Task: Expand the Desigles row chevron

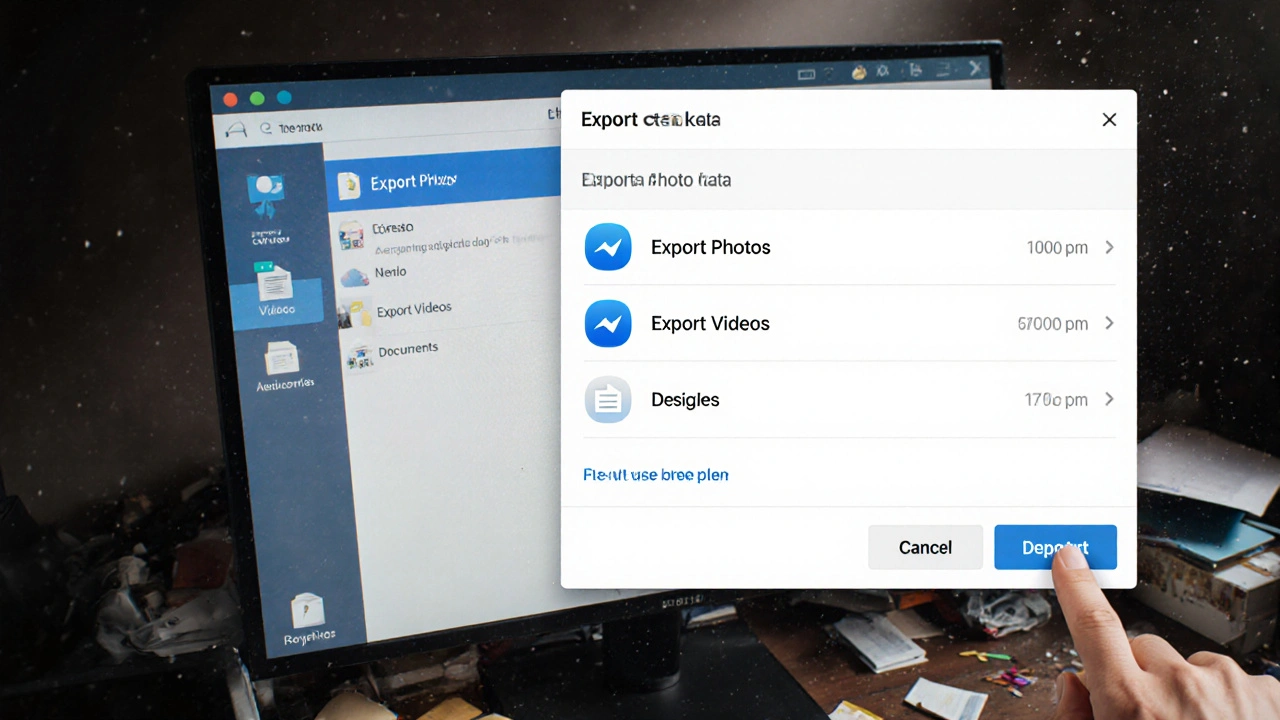Action: 1109,399
